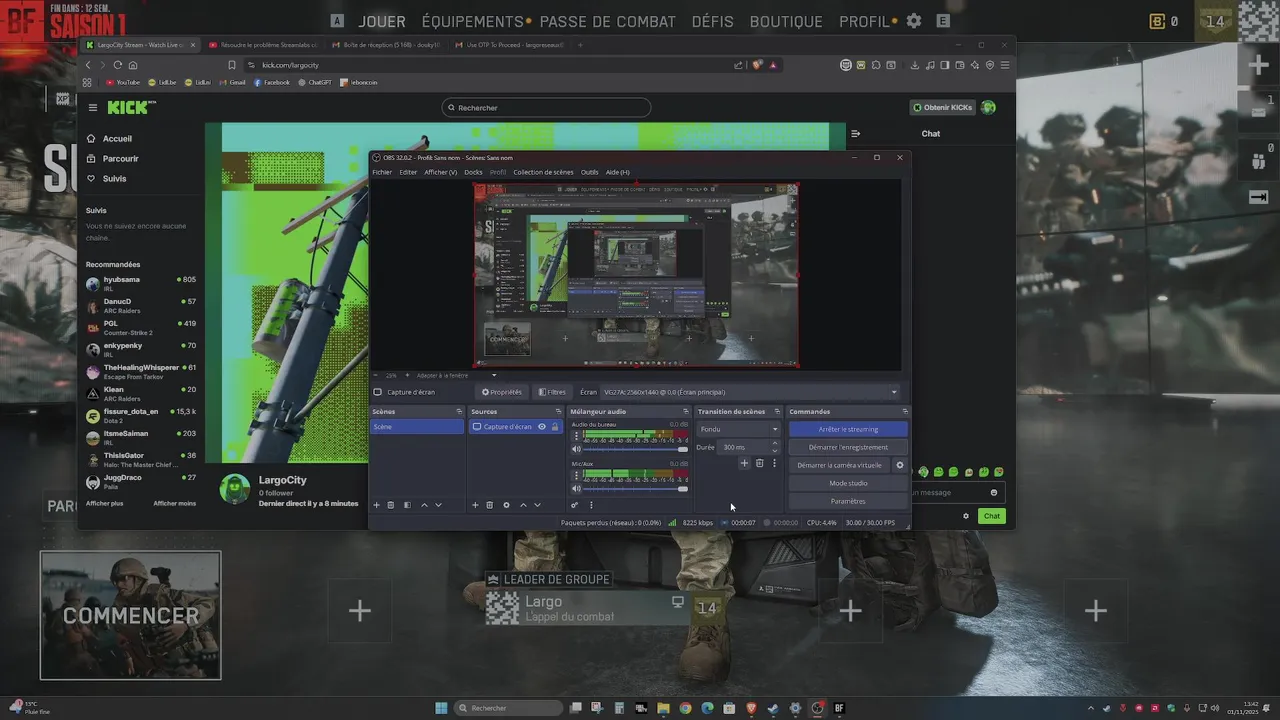Open the Écran display selection dropdown

[751, 392]
